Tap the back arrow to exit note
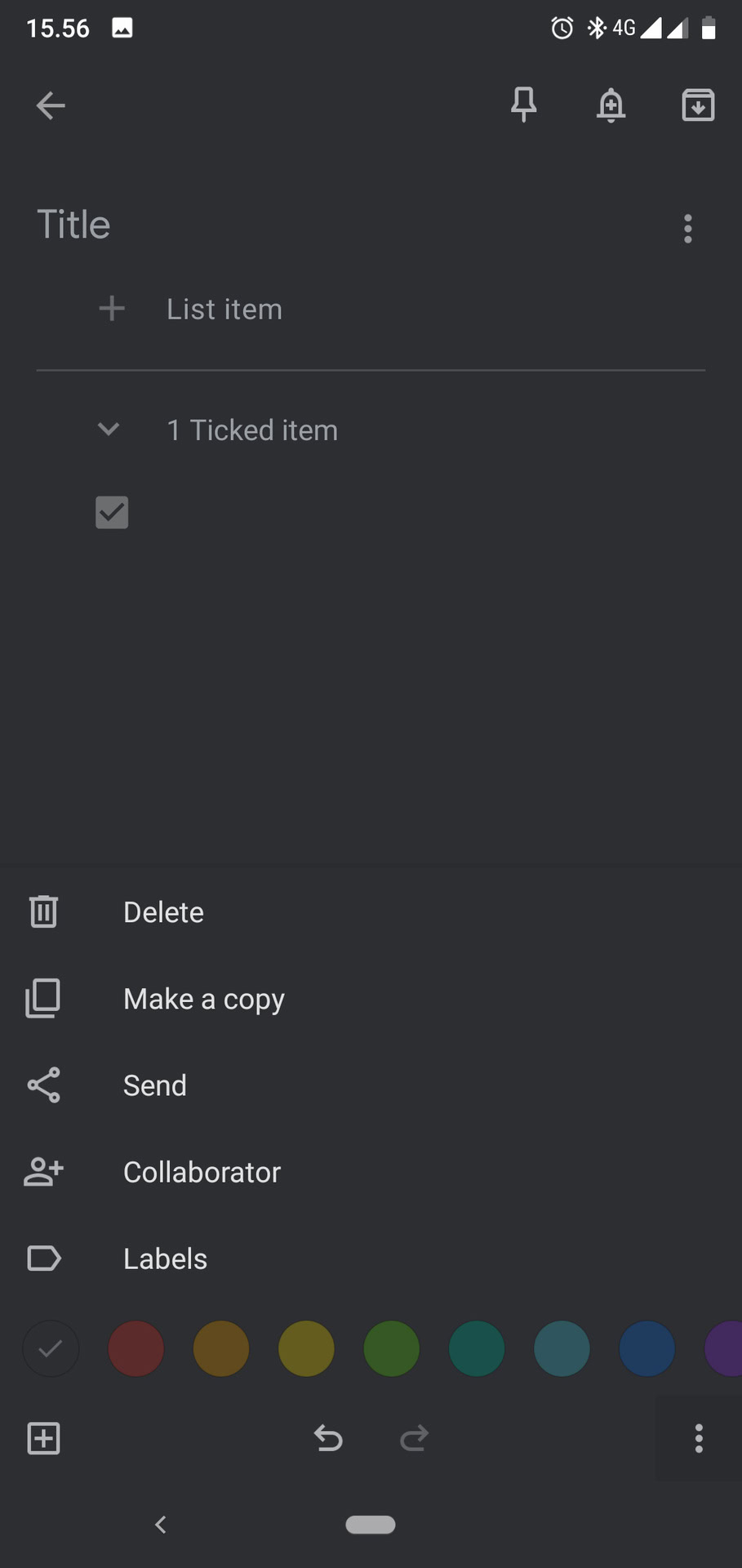 51,105
